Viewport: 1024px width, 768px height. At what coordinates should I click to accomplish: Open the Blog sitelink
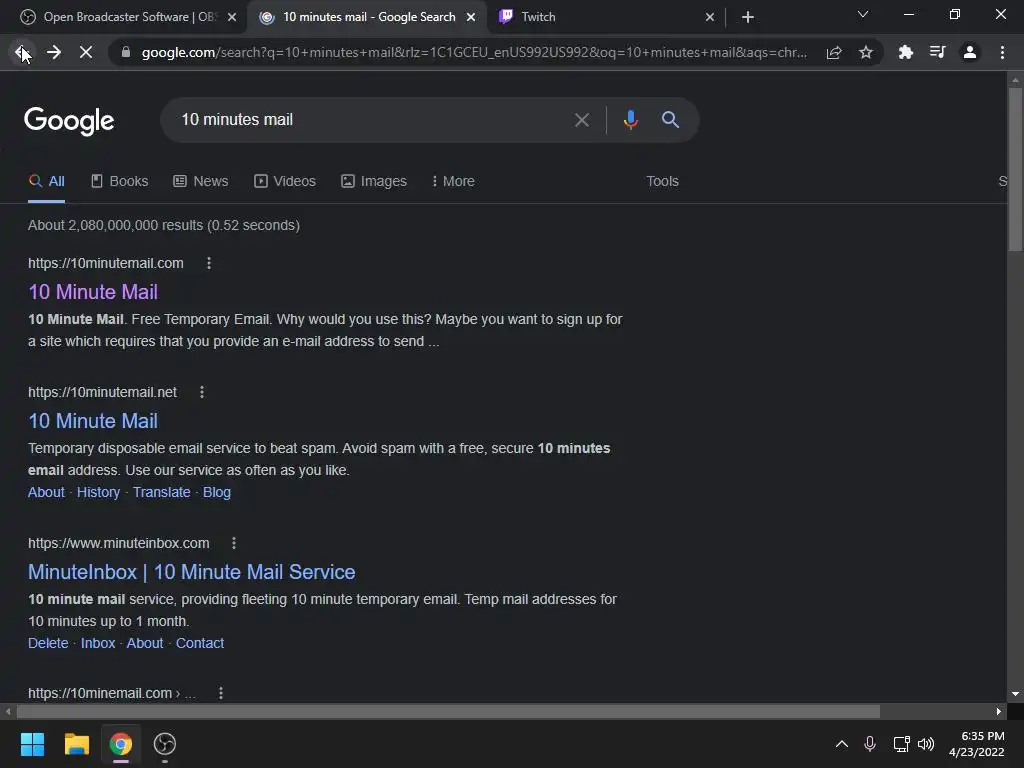217,492
